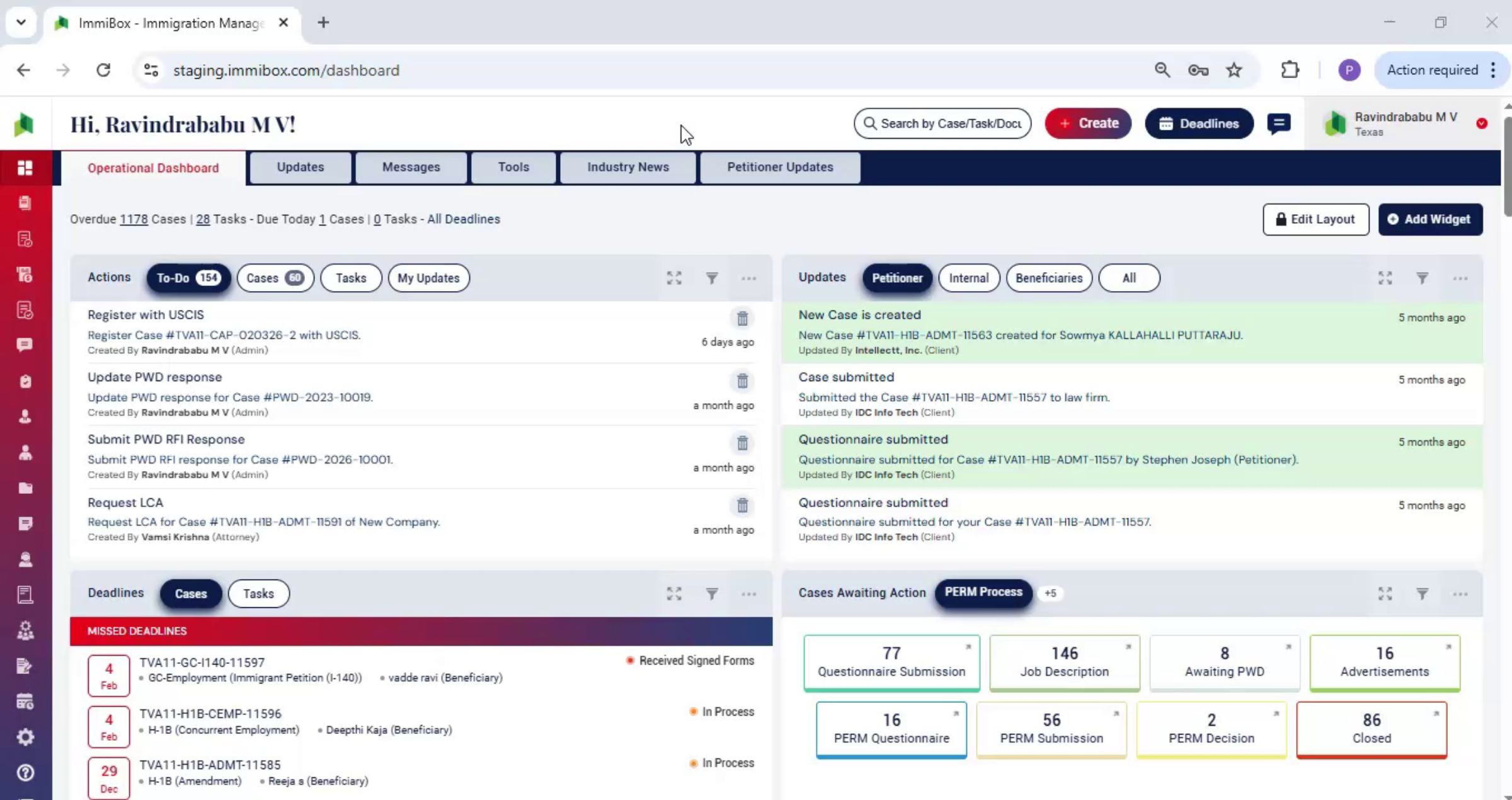Open the 28 overdue tasks link
1512x800 pixels.
pos(203,219)
